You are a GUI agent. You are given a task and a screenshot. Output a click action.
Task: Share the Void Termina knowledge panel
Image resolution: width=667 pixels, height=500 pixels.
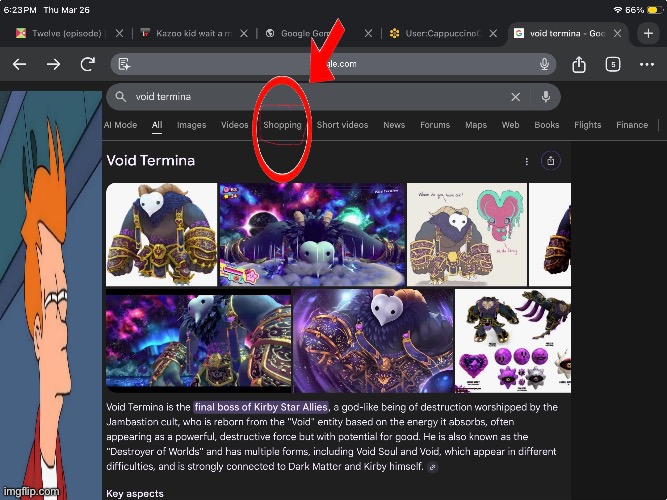pyautogui.click(x=550, y=161)
